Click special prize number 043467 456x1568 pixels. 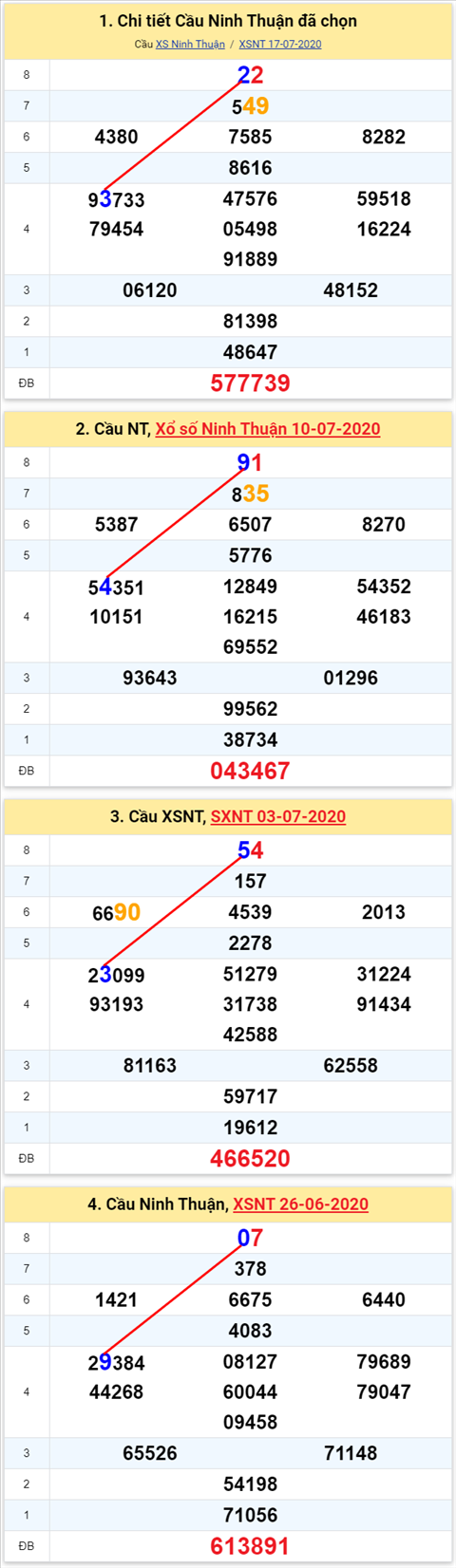(x=250, y=771)
